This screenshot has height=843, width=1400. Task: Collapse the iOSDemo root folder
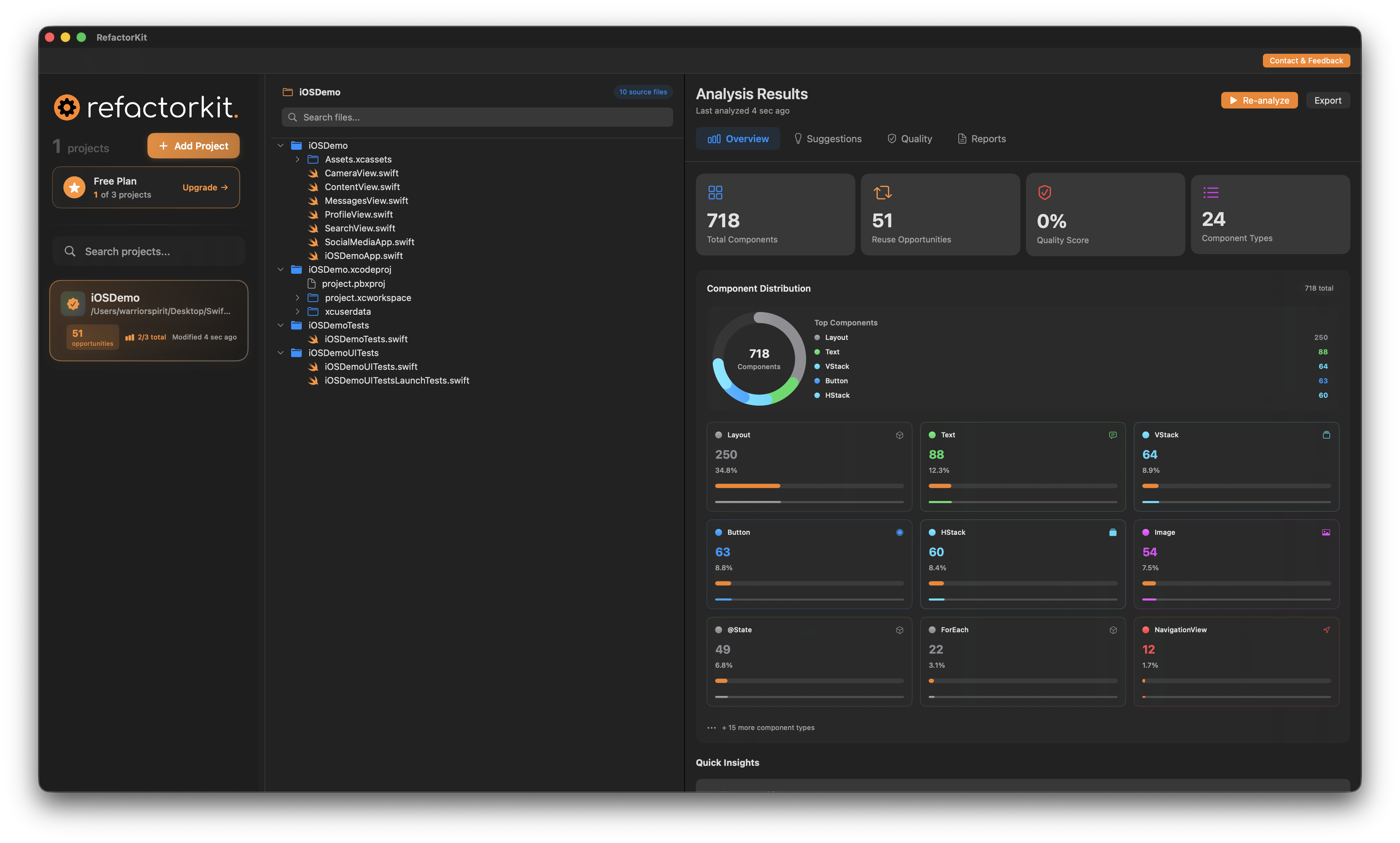tap(280, 145)
